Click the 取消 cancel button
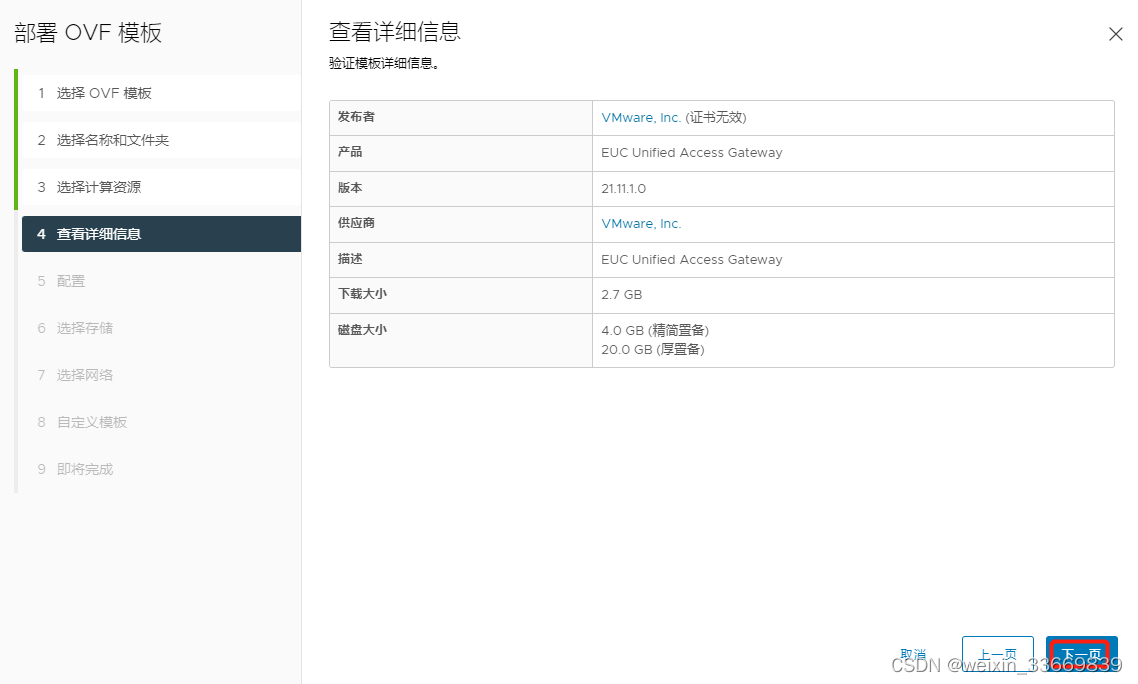The width and height of the screenshot is (1138, 684). click(913, 654)
